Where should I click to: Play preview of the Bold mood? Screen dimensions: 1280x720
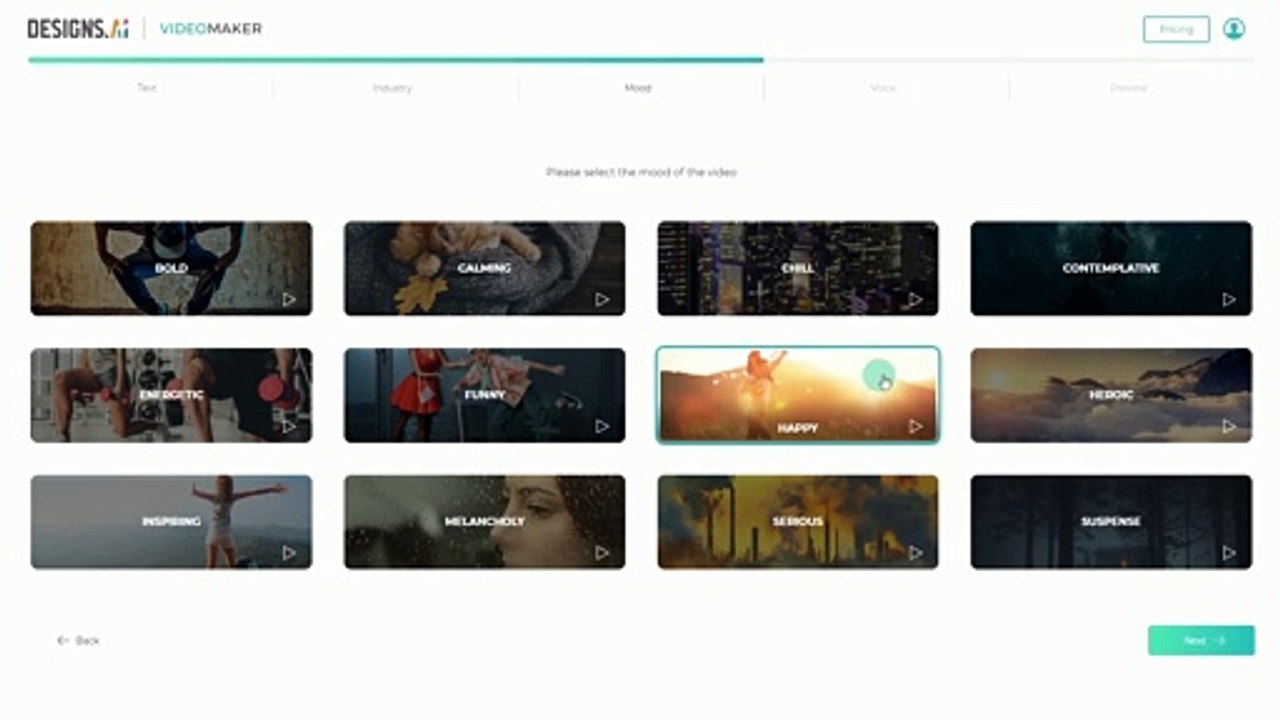[x=289, y=299]
